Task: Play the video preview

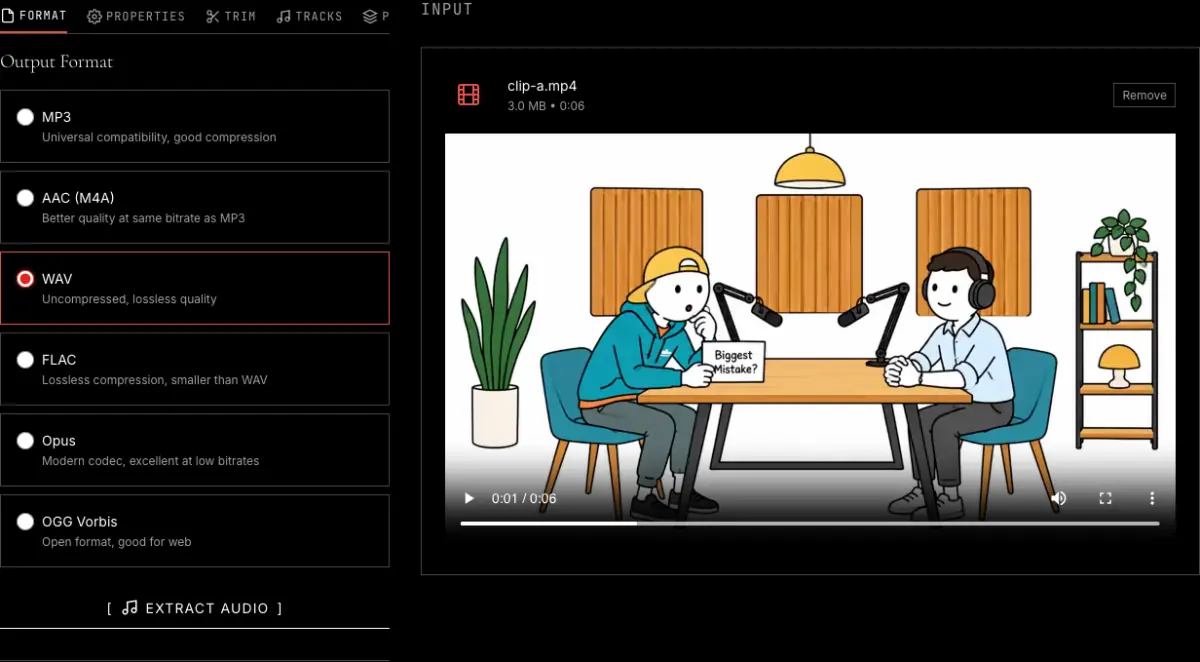Action: pos(469,498)
